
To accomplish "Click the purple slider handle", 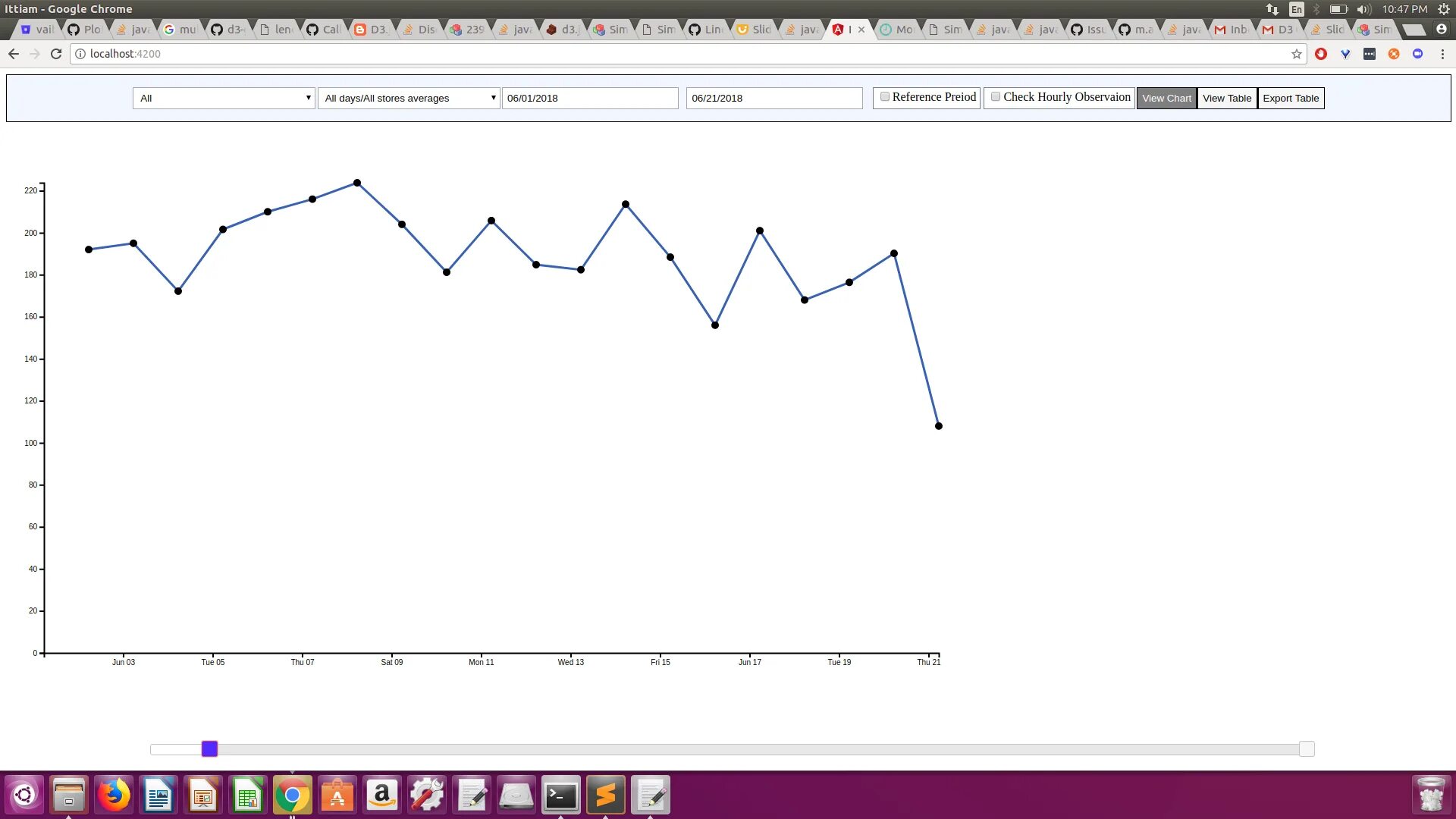I will coord(210,749).
